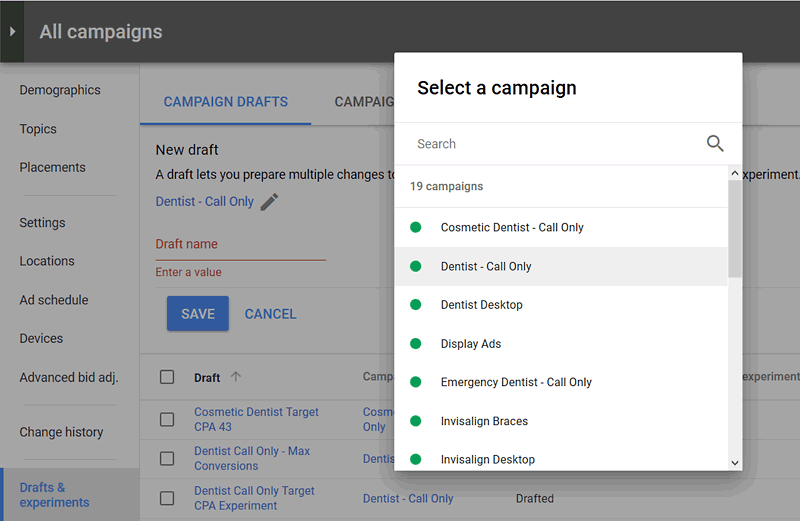The height and width of the screenshot is (521, 800).
Task: Click the search magnifier icon in dialog
Action: [715, 144]
